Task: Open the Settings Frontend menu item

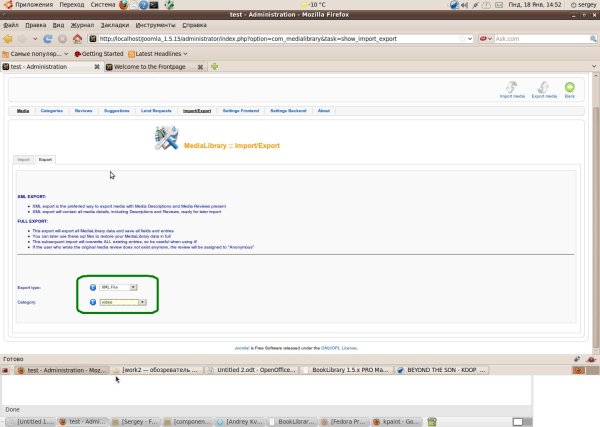Action: pos(241,111)
